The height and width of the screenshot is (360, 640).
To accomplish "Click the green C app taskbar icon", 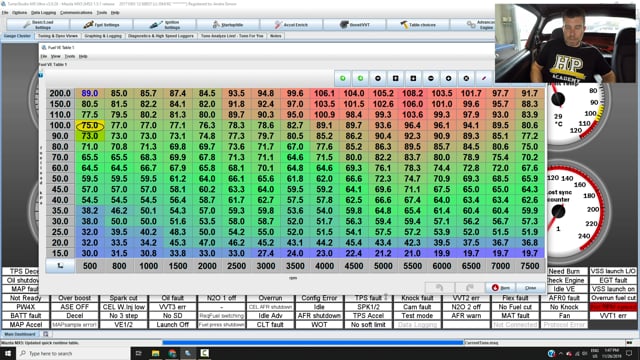I will [x=204, y=353].
